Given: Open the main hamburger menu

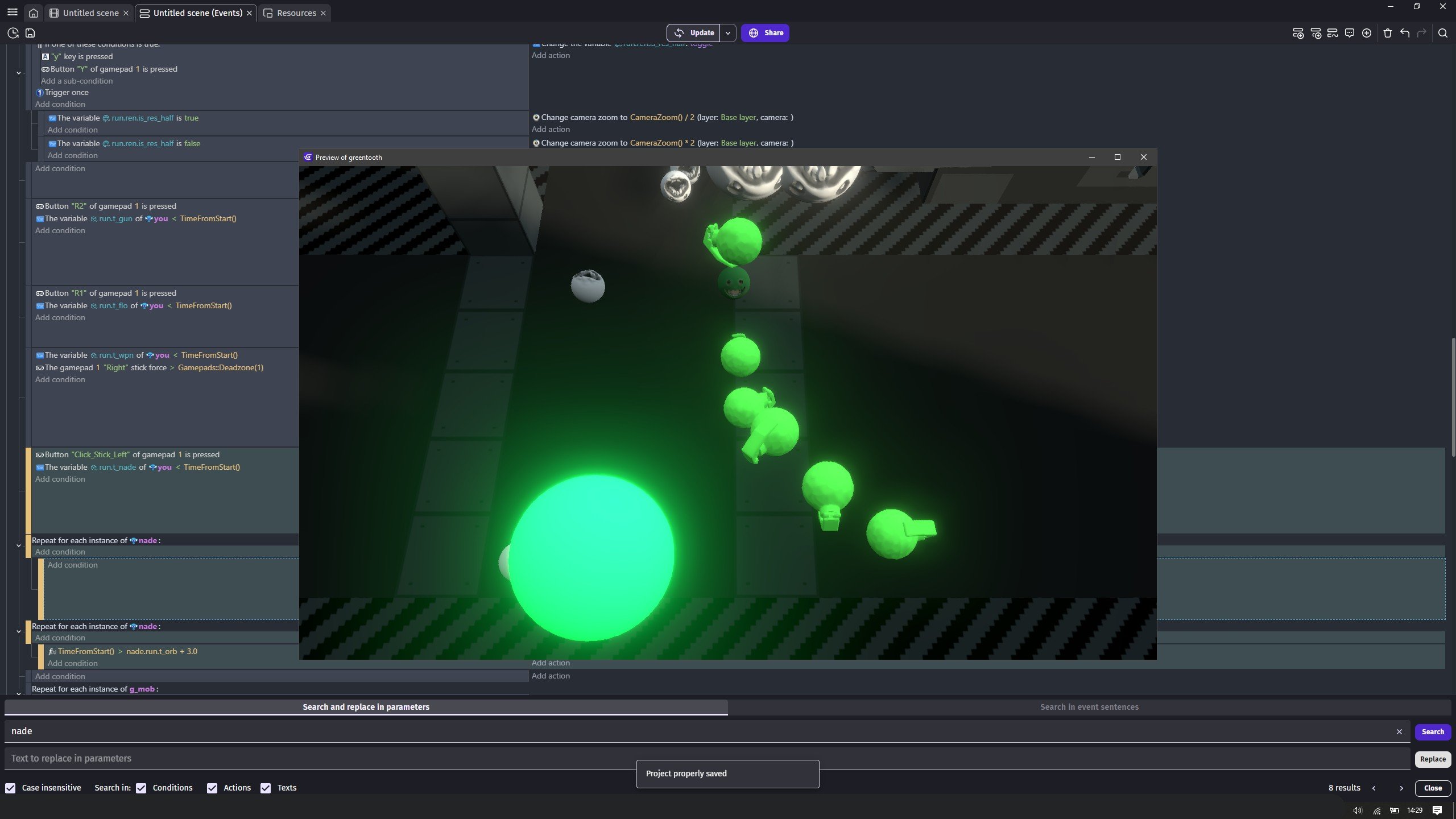Looking at the screenshot, I should pos(12,12).
